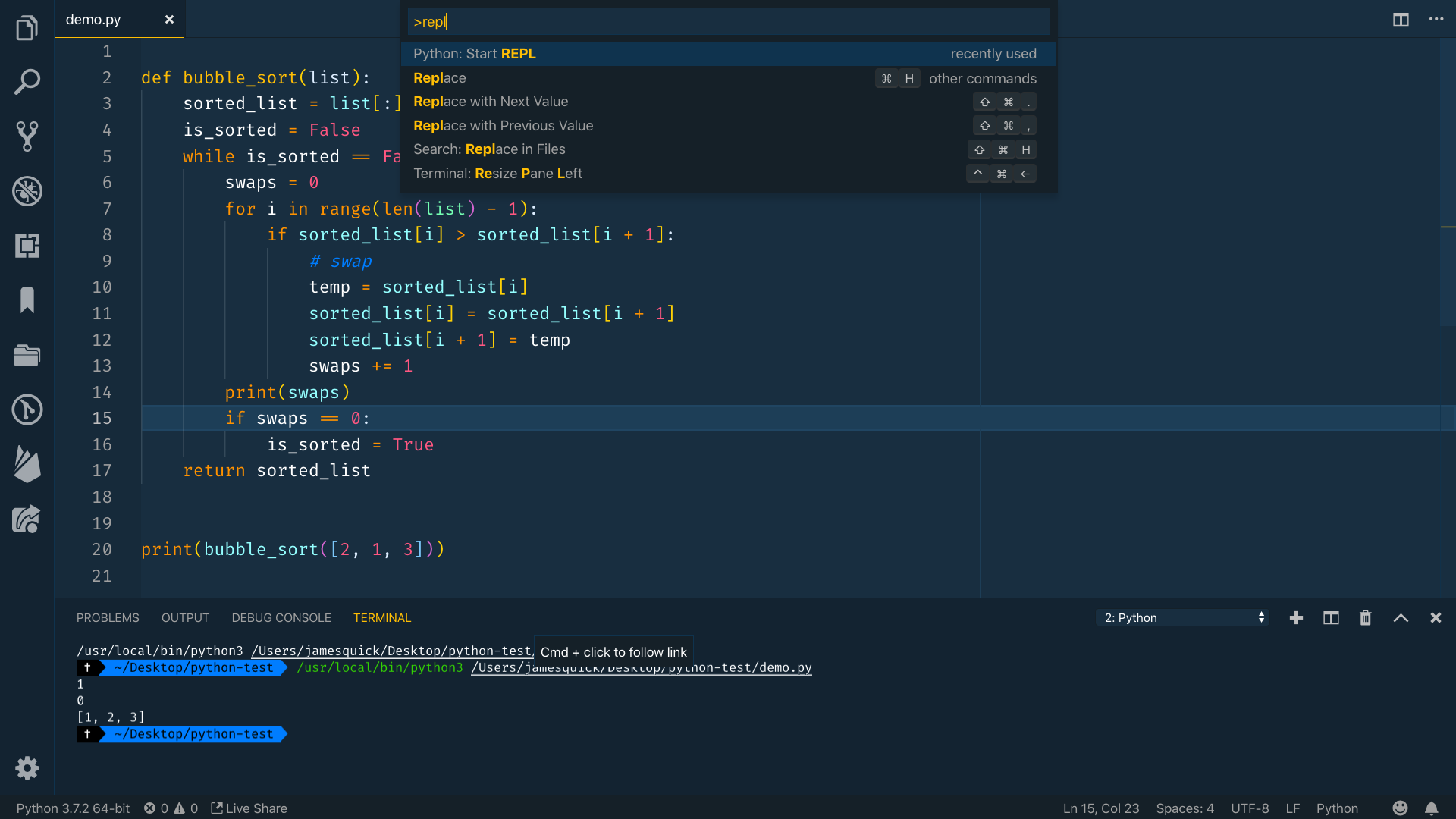Open the Project Manager folders icon
Viewport: 1456px width, 819px height.
(x=27, y=355)
